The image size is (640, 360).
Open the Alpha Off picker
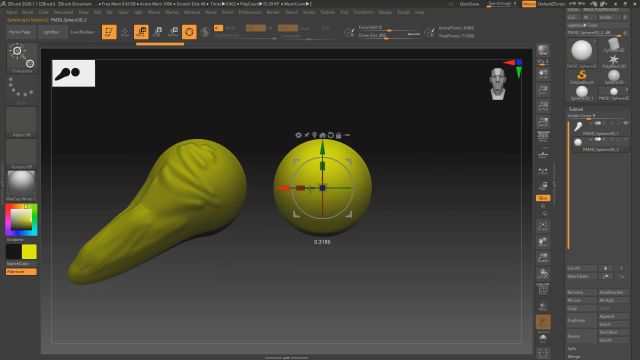(x=21, y=122)
